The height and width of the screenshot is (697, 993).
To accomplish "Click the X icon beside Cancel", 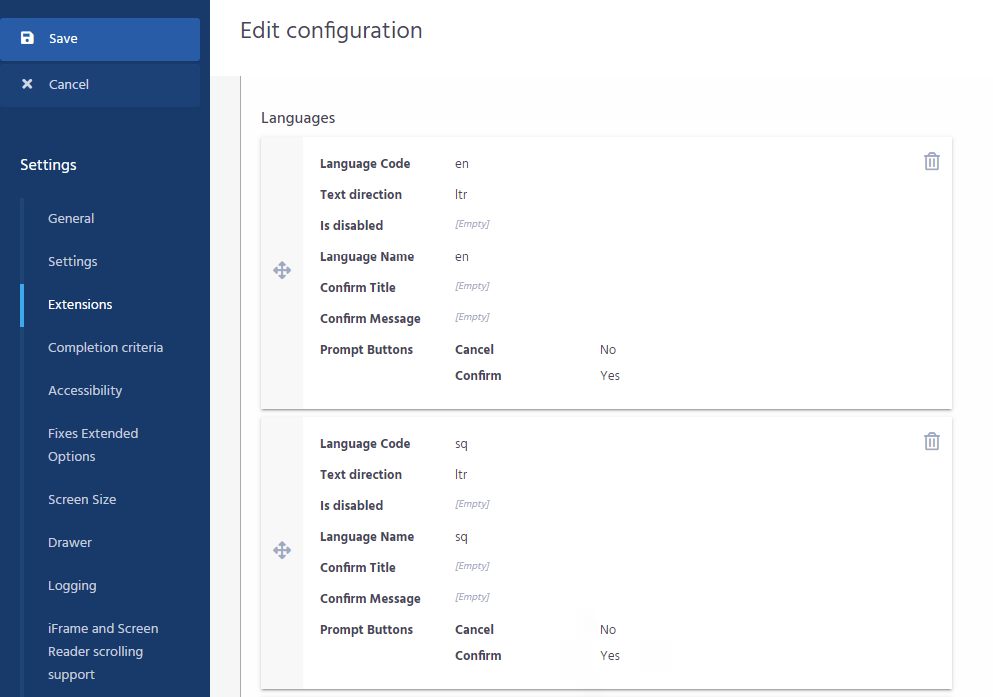I will (x=28, y=84).
